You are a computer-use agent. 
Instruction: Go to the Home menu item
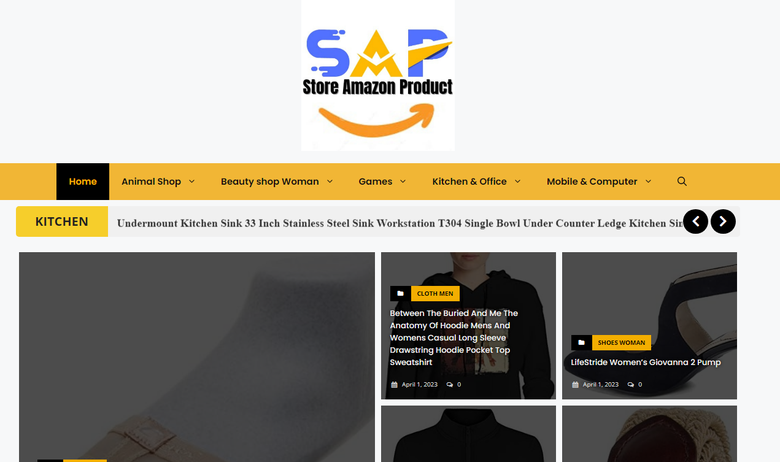[83, 182]
